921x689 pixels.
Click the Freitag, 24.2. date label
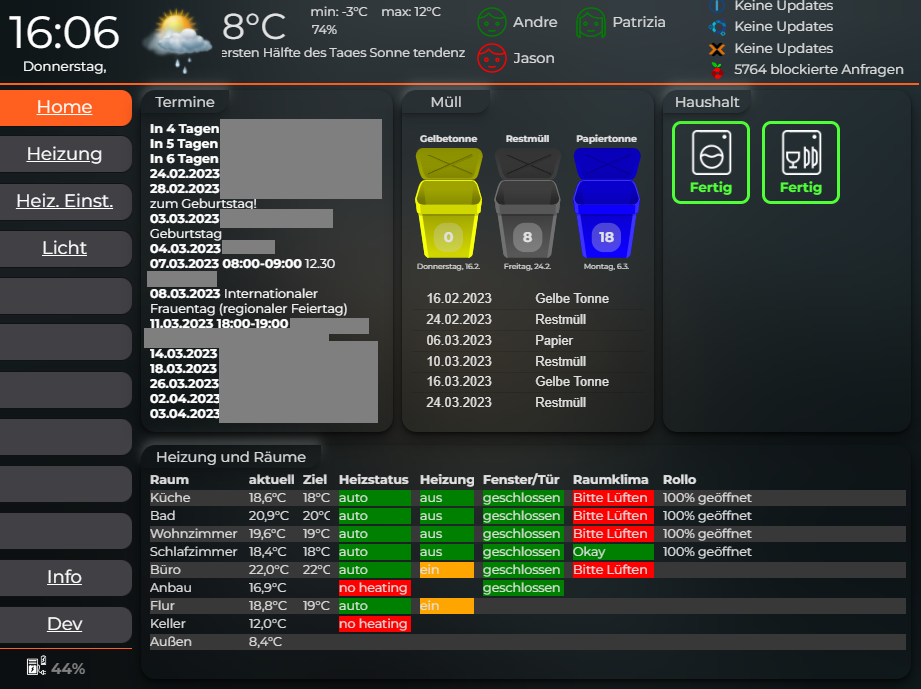tap(527, 267)
